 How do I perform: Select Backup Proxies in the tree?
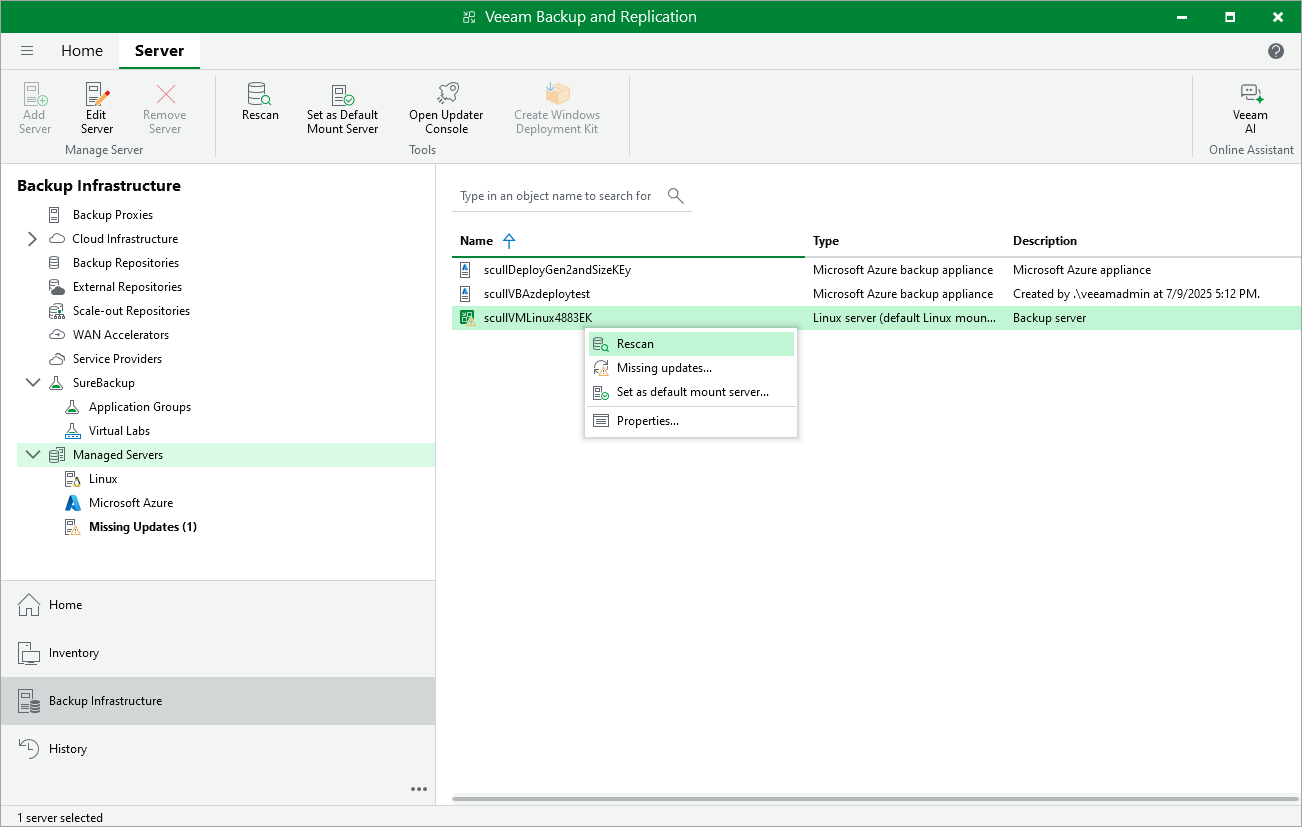coord(113,215)
